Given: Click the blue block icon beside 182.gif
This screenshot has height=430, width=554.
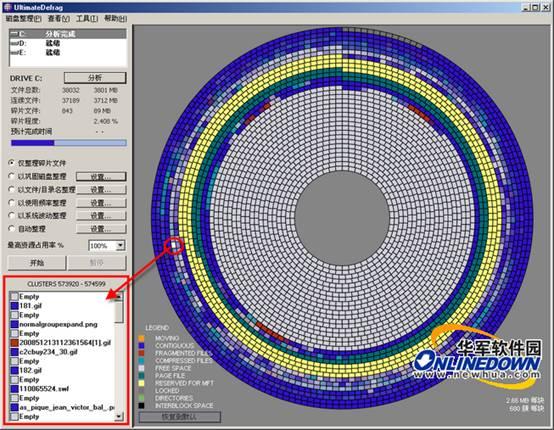Looking at the screenshot, I should (14, 370).
